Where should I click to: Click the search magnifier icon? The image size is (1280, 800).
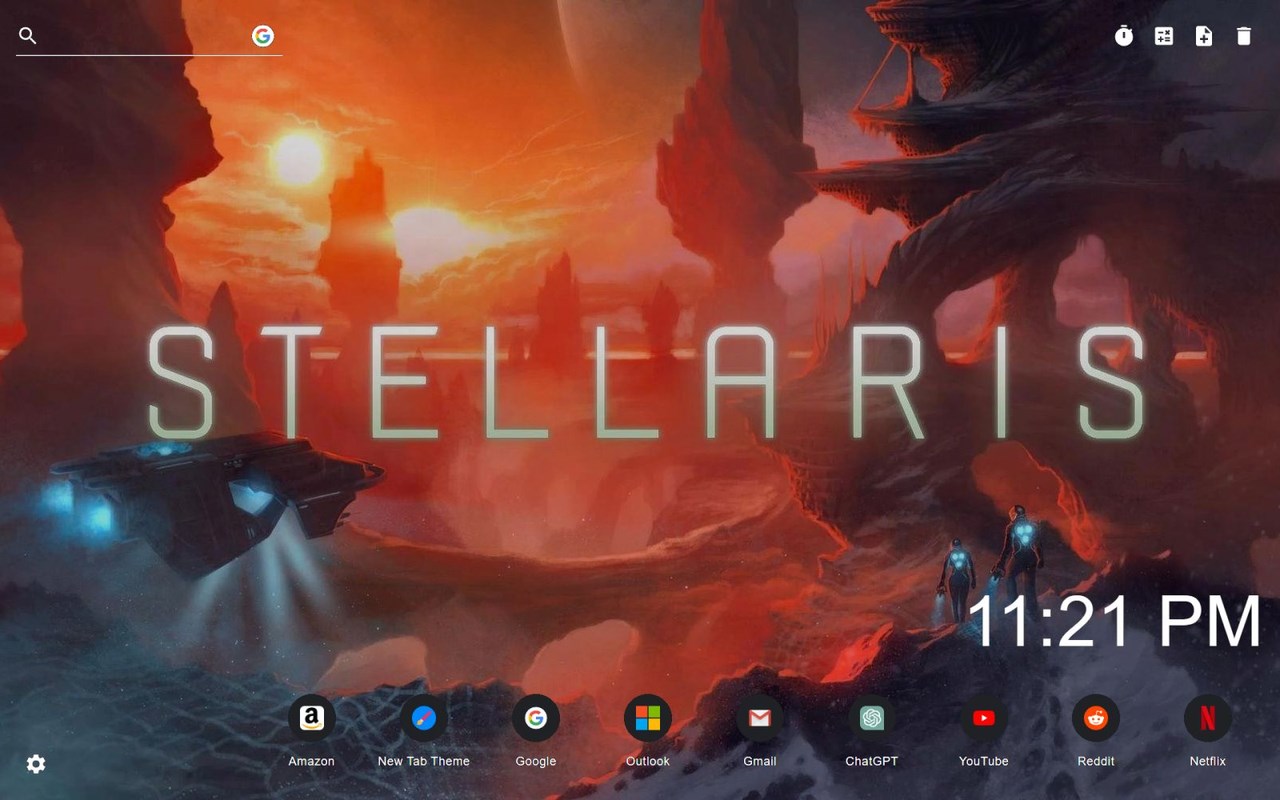coord(28,36)
